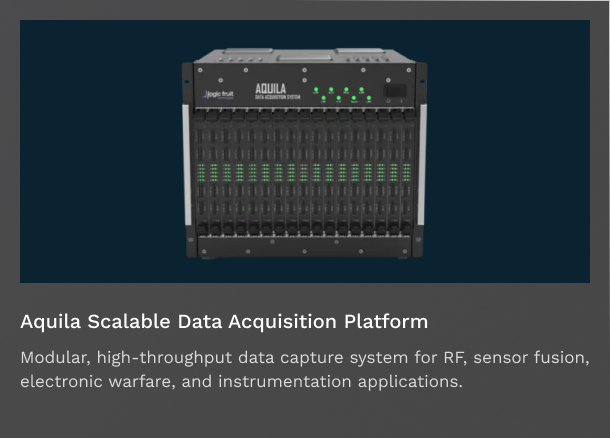Click the top-right green status LED
The image size is (610, 438).
(362, 90)
